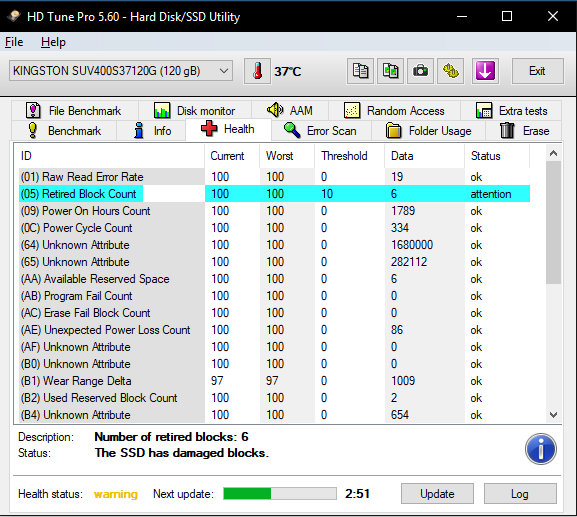Switch to Random Access tab
Screen dimensions: 577x517
pyautogui.click(x=394, y=110)
